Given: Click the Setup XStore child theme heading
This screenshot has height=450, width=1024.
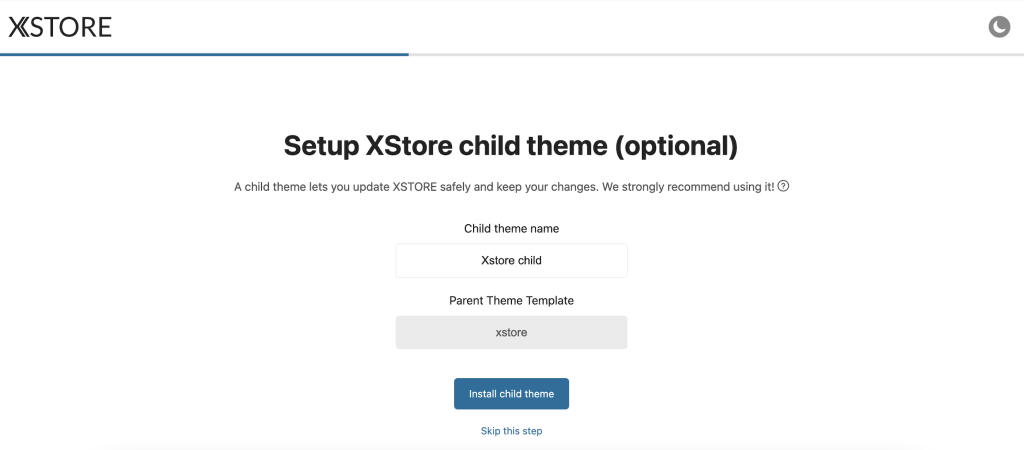Looking at the screenshot, I should [511, 146].
